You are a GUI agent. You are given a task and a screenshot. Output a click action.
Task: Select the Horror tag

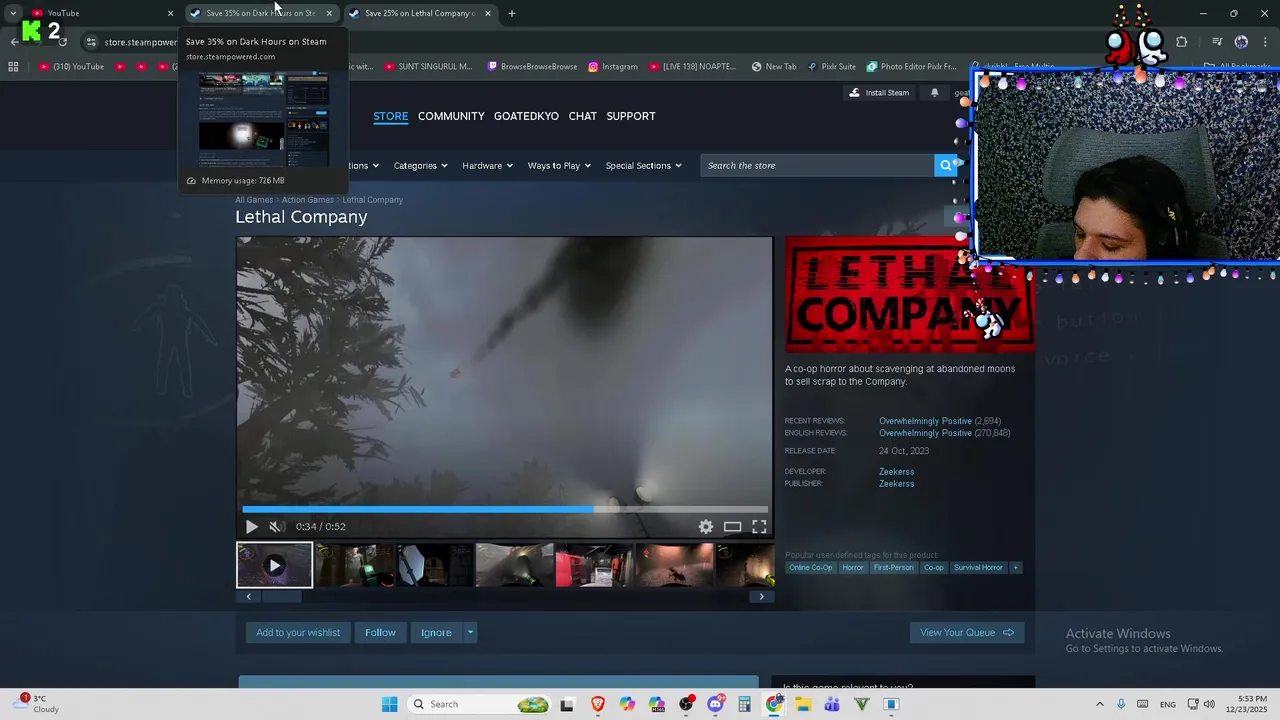853,568
